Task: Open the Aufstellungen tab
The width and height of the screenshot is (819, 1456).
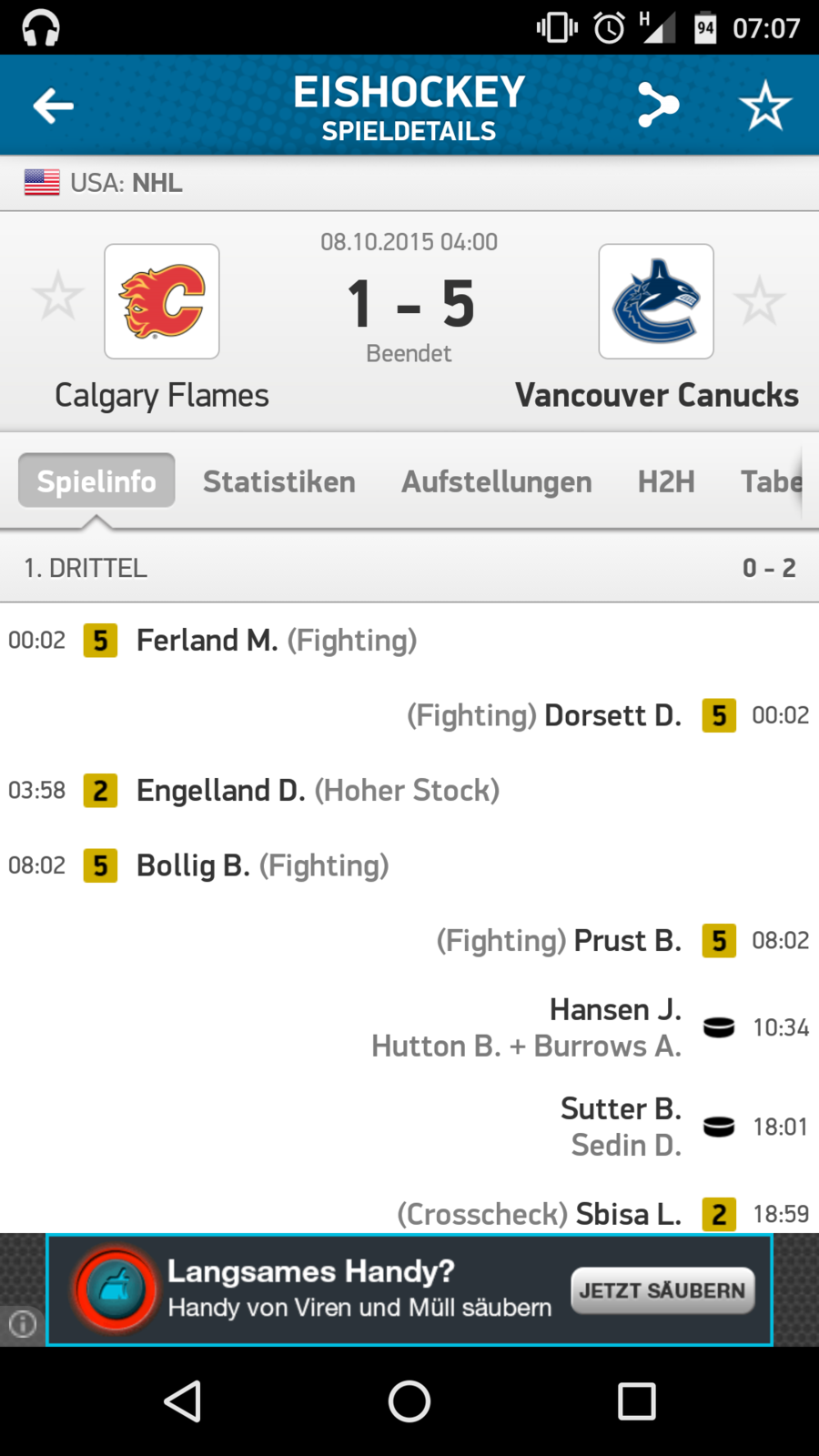Action: coord(497,481)
